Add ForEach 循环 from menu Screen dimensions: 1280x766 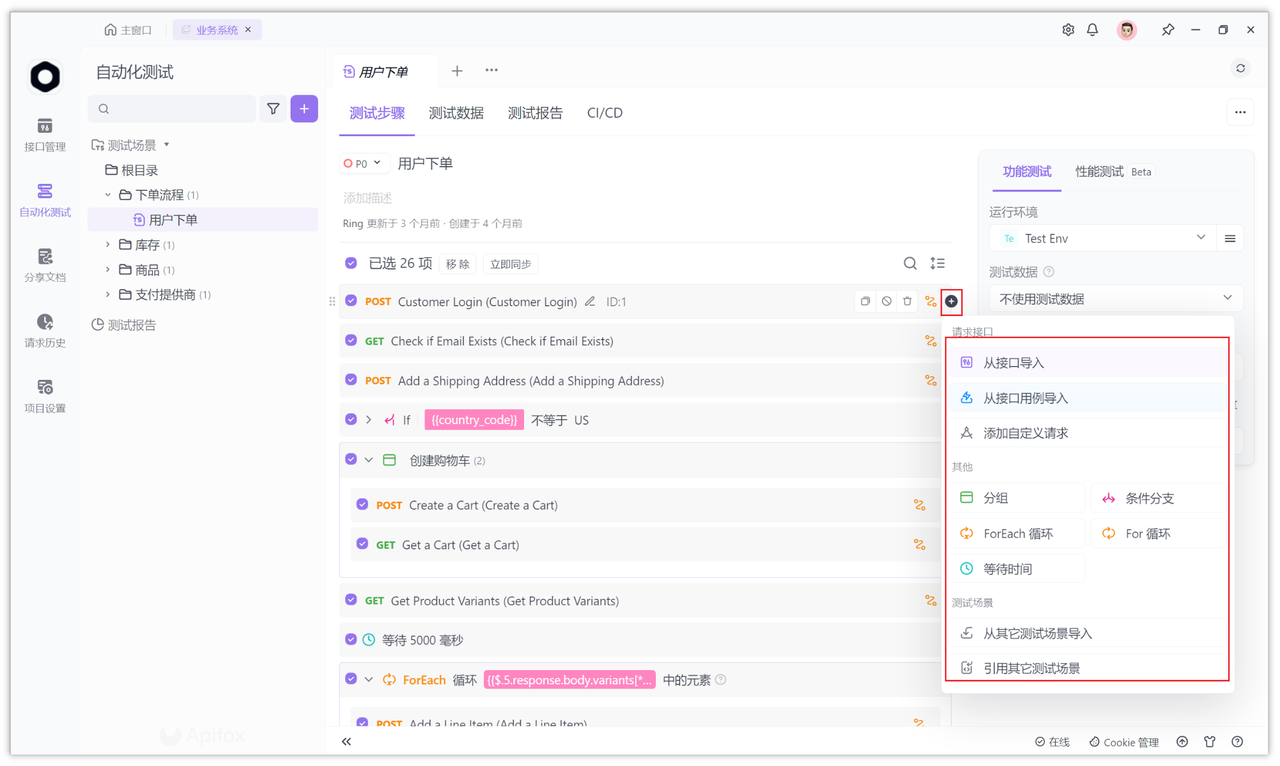pos(1017,534)
